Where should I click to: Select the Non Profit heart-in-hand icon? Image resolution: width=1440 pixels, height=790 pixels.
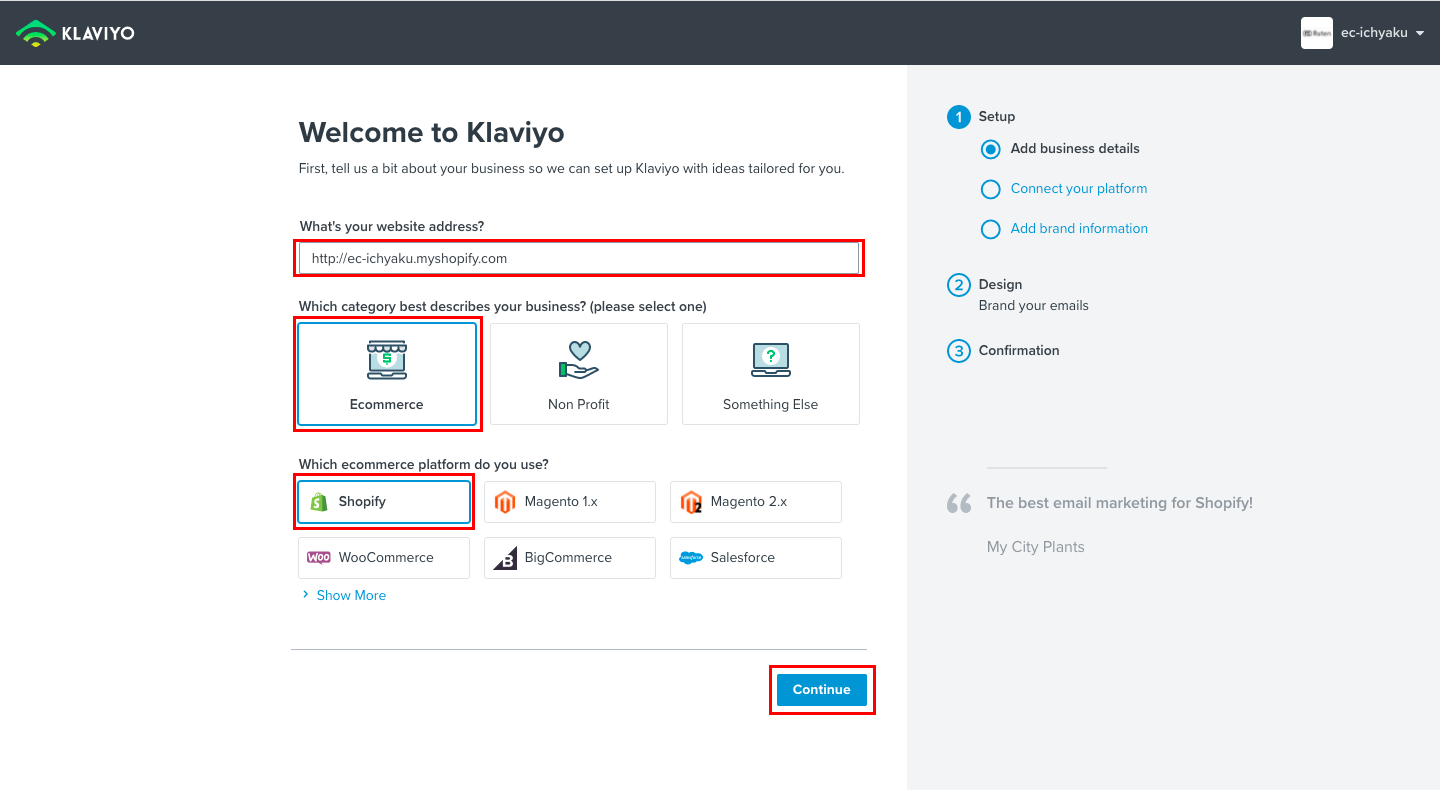tap(579, 360)
